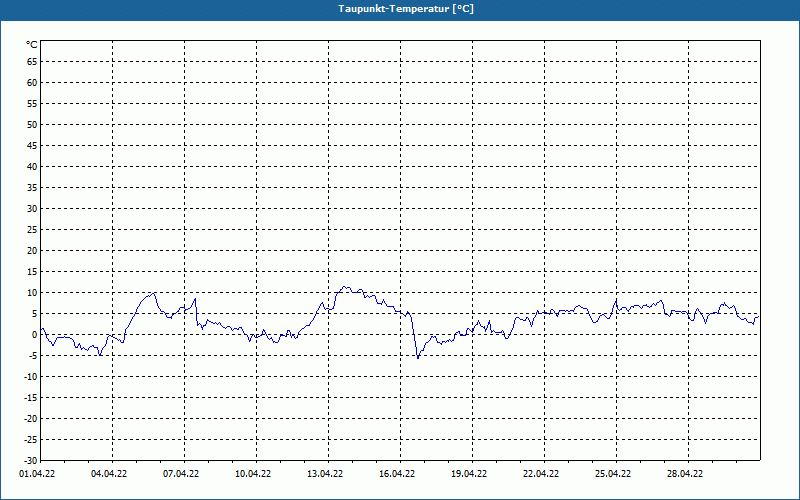
Task: Click the 60 y-axis label
Action: (x=32, y=83)
